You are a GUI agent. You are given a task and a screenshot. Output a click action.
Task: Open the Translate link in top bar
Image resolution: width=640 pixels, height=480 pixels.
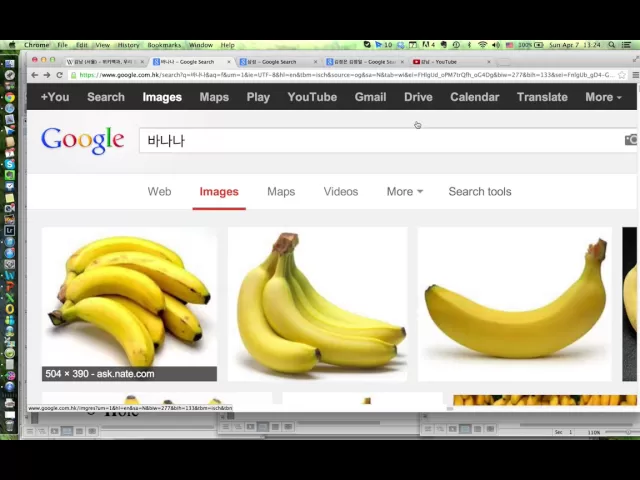pos(542,97)
